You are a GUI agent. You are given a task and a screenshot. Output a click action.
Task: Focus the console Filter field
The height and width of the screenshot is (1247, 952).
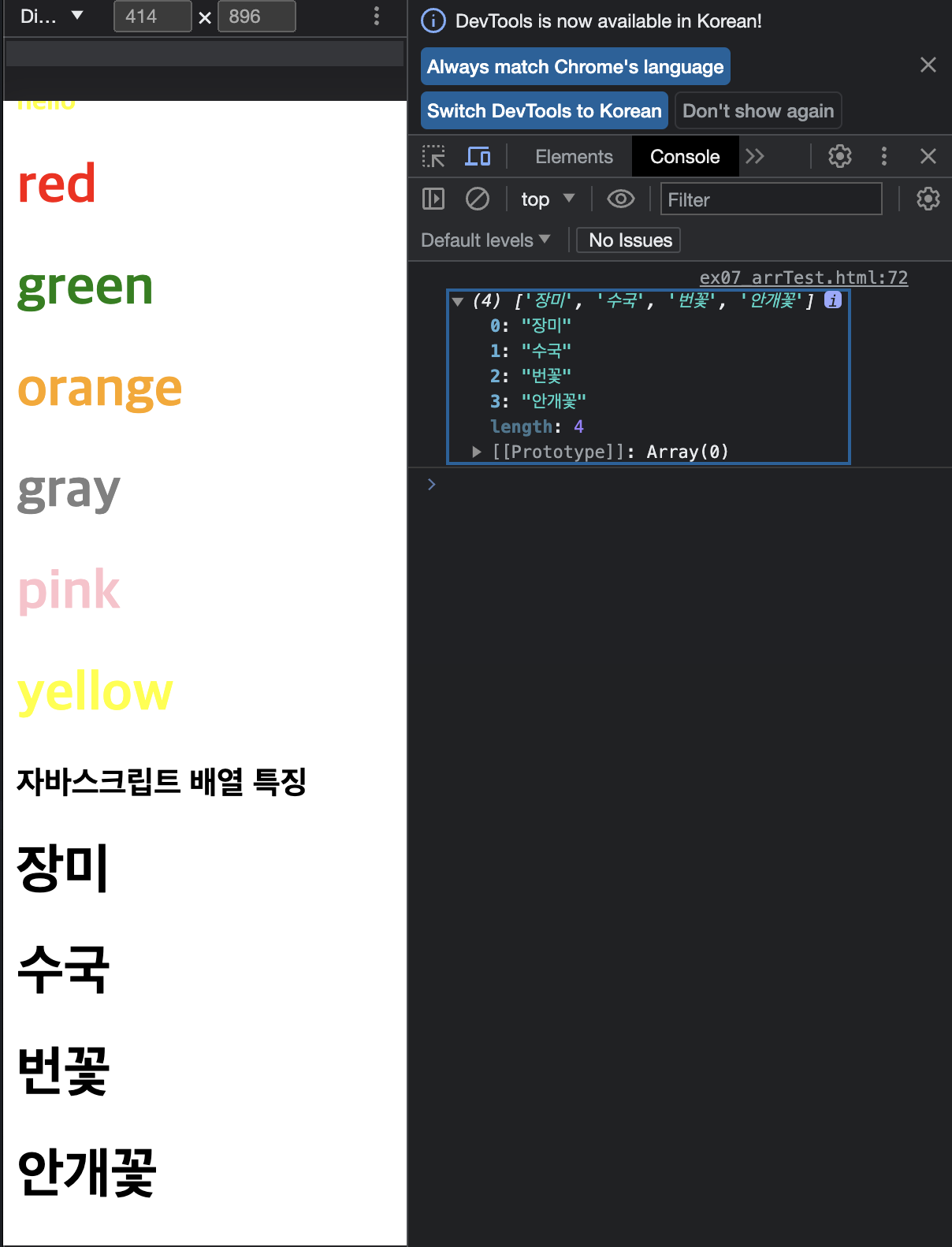pyautogui.click(x=771, y=199)
